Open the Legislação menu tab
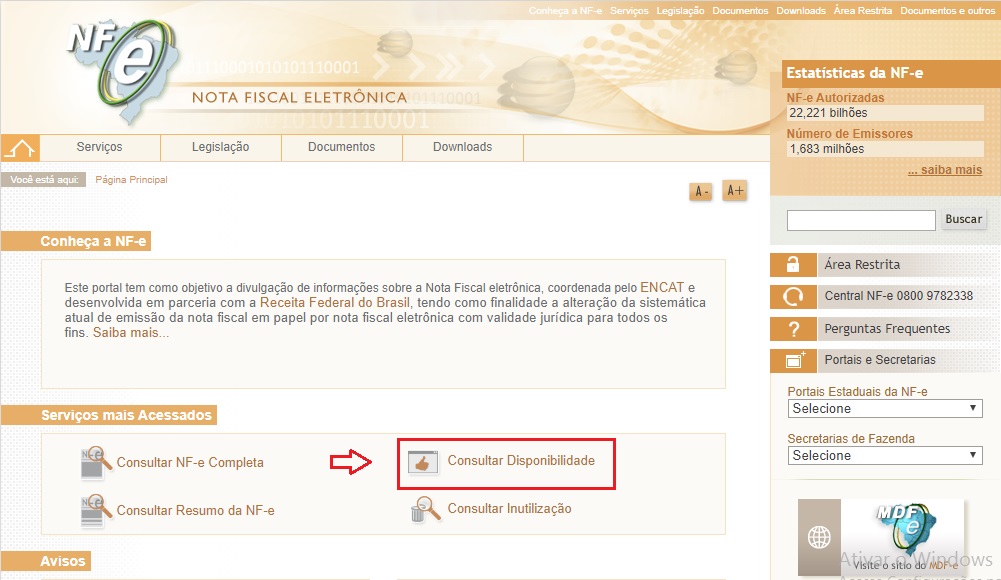Image resolution: width=1001 pixels, height=580 pixels. pyautogui.click(x=220, y=147)
